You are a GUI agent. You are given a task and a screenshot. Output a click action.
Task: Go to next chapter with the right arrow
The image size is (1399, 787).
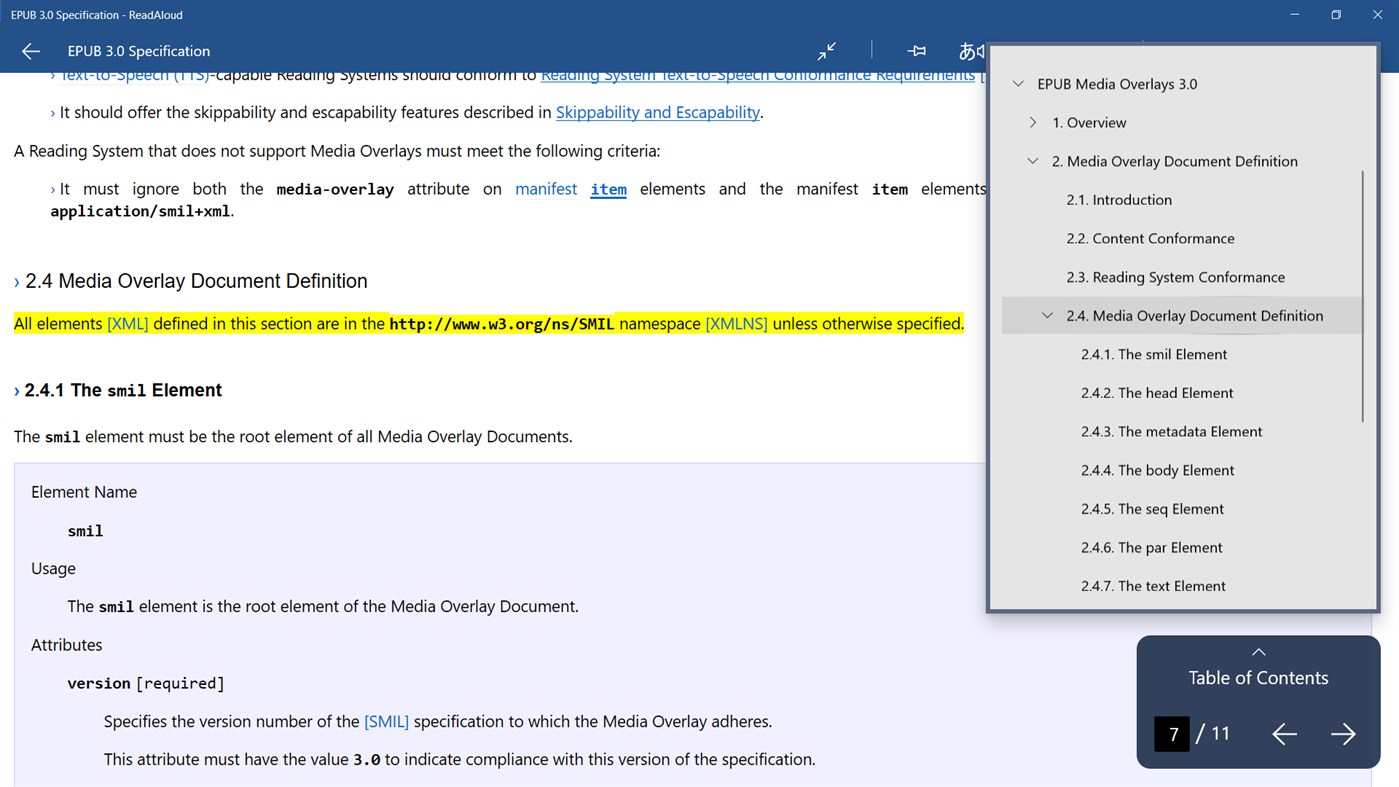tap(1344, 734)
